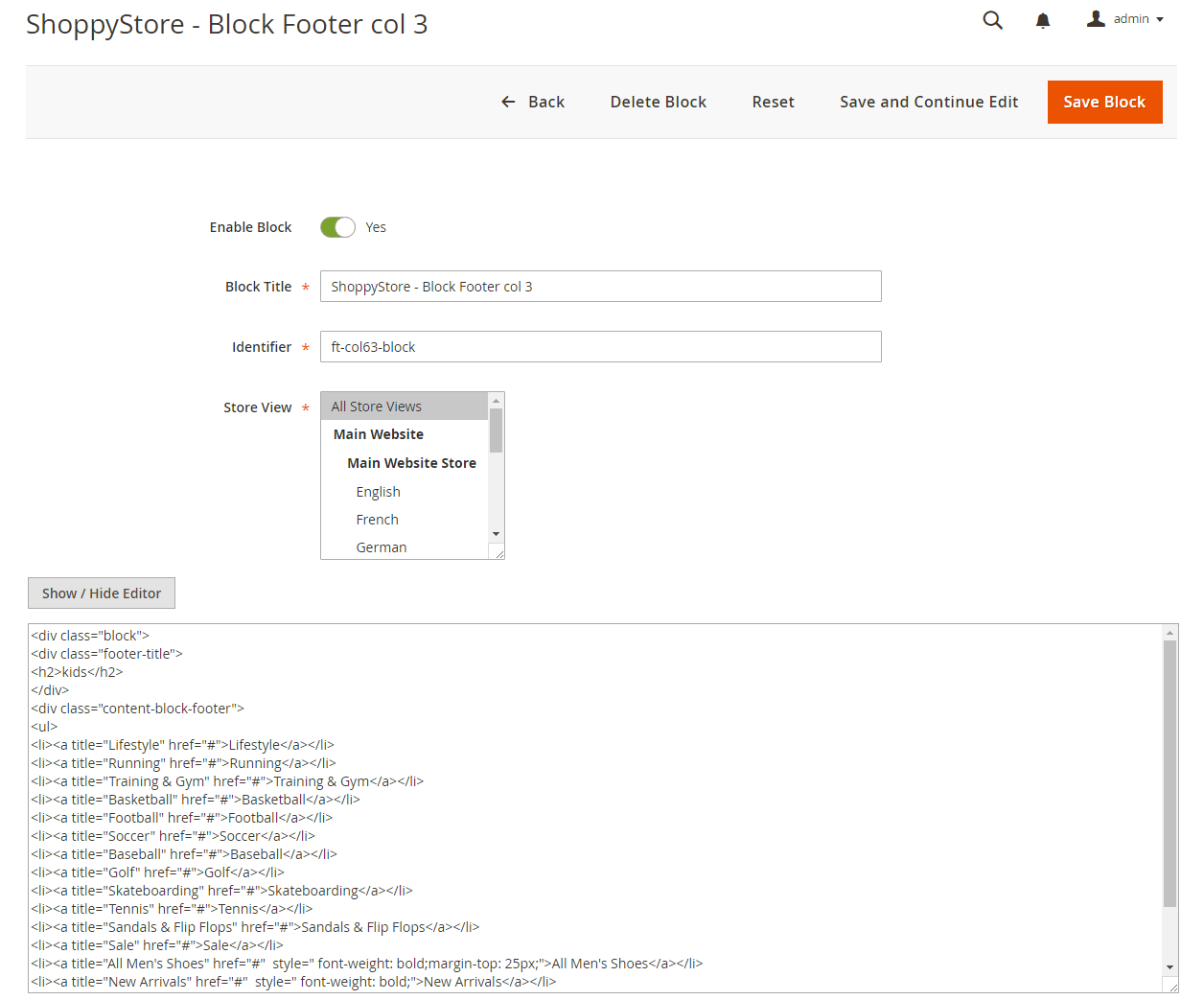Click the 'Golf' code line
Image resolution: width=1204 pixels, height=1000 pixels.
tap(157, 872)
